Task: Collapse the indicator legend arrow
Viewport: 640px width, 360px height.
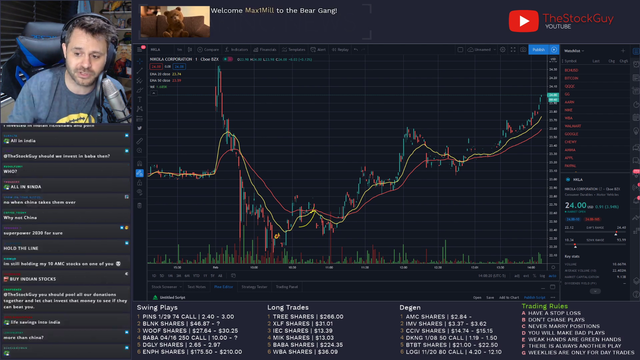Action: point(153,93)
